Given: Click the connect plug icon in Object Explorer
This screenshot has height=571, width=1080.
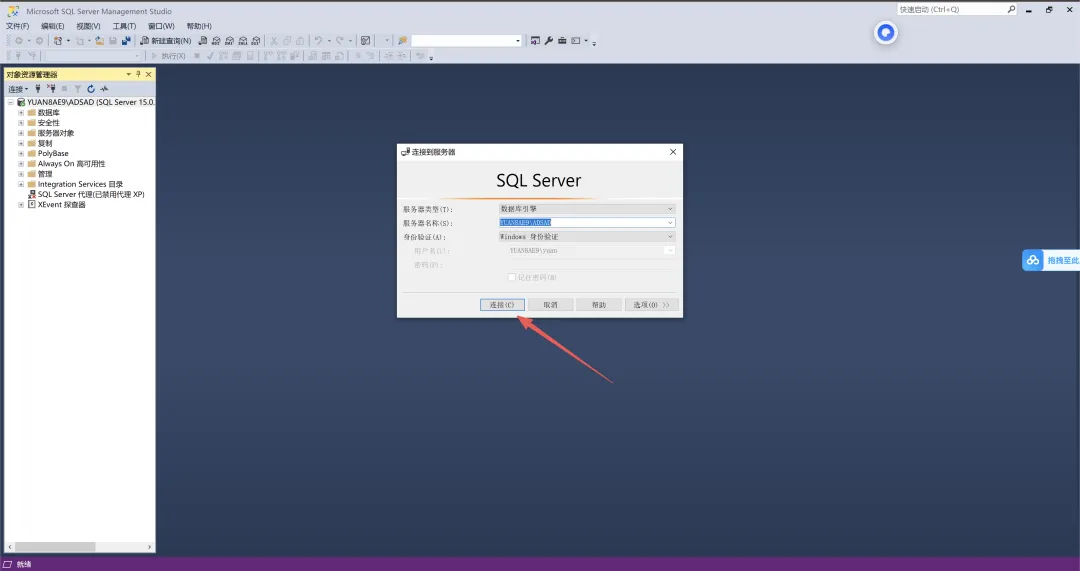Looking at the screenshot, I should coord(38,89).
